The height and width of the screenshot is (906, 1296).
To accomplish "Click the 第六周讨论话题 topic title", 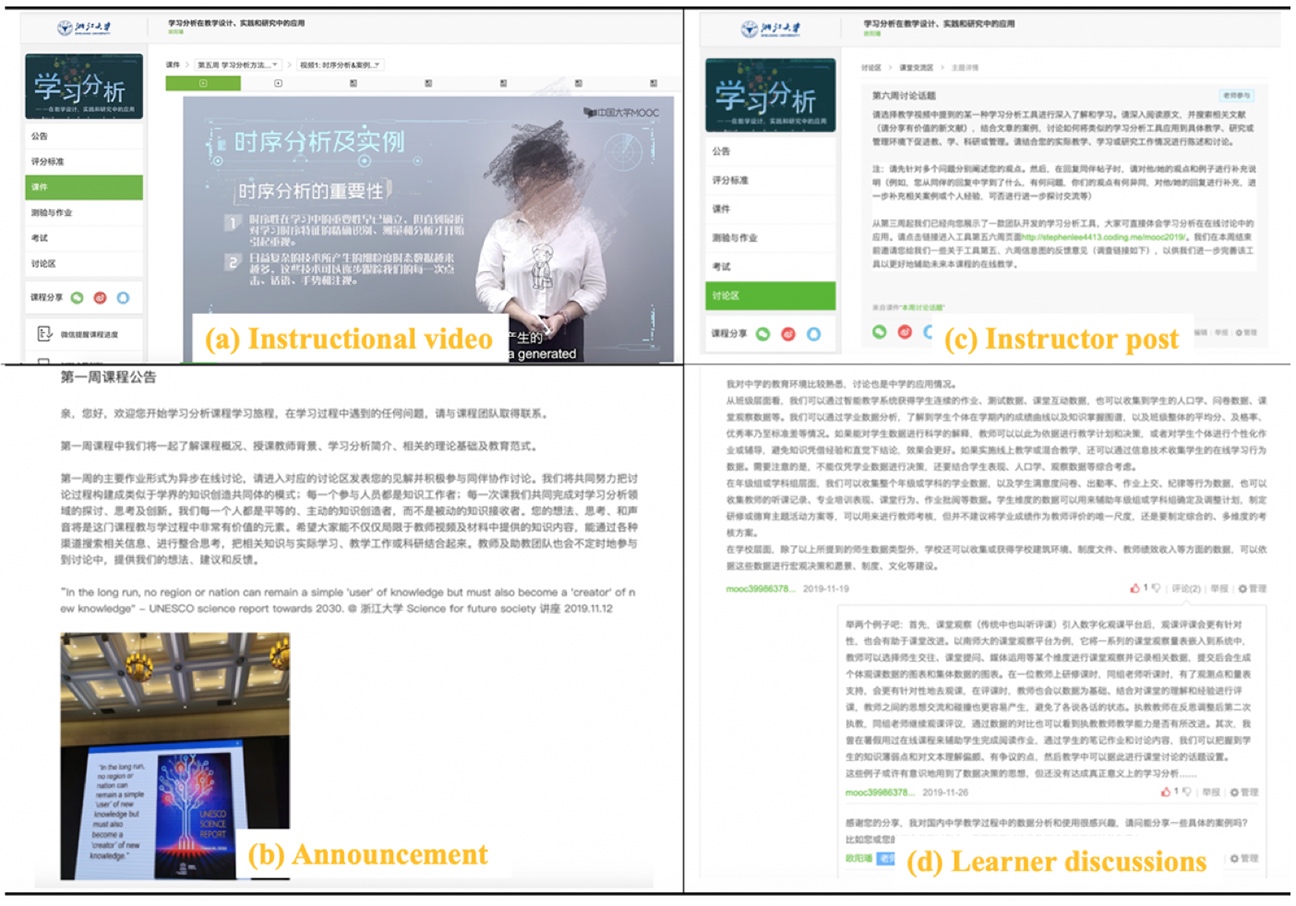I will (x=905, y=95).
